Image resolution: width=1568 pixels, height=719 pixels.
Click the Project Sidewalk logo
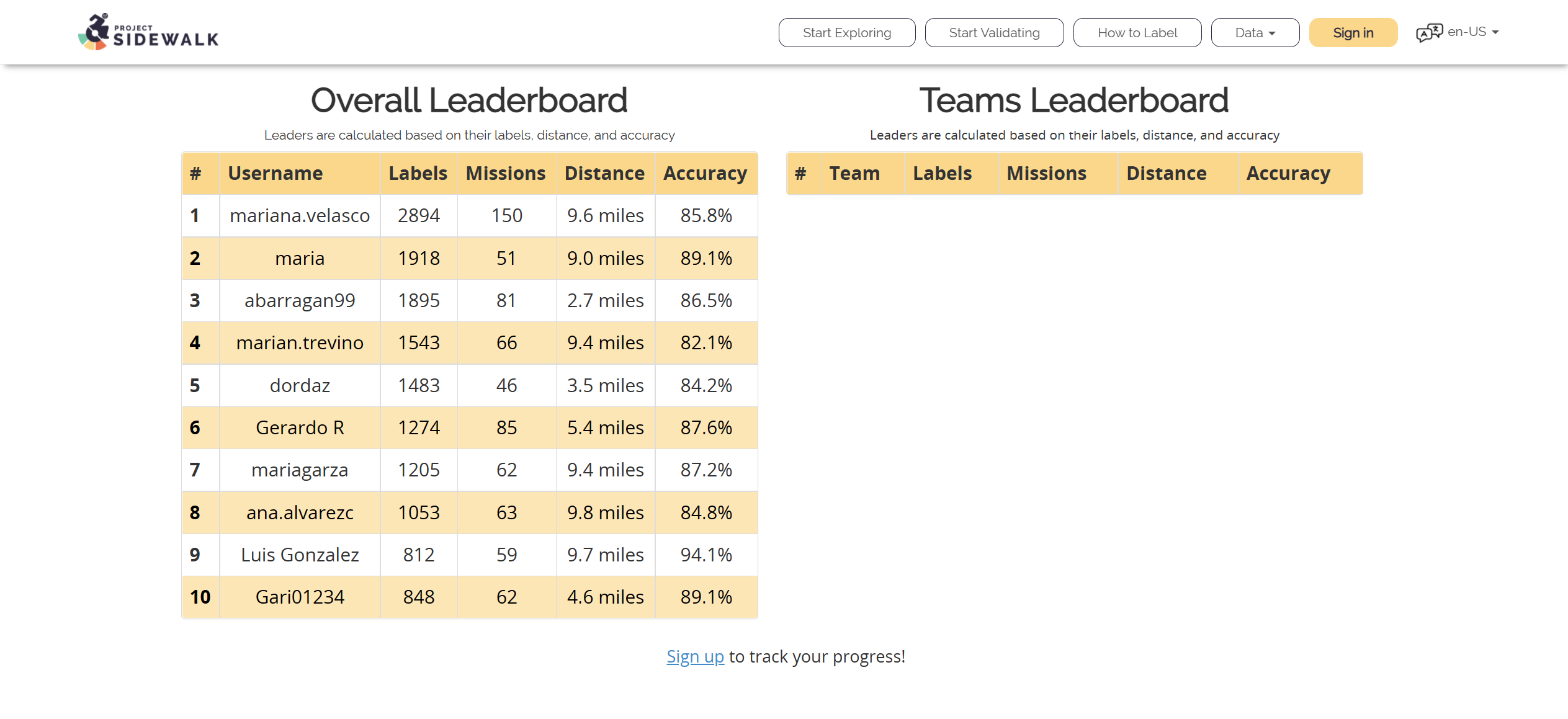(148, 32)
